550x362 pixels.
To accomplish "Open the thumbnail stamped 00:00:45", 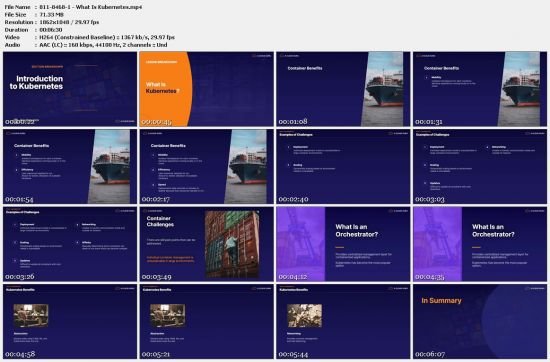I will tap(207, 89).
